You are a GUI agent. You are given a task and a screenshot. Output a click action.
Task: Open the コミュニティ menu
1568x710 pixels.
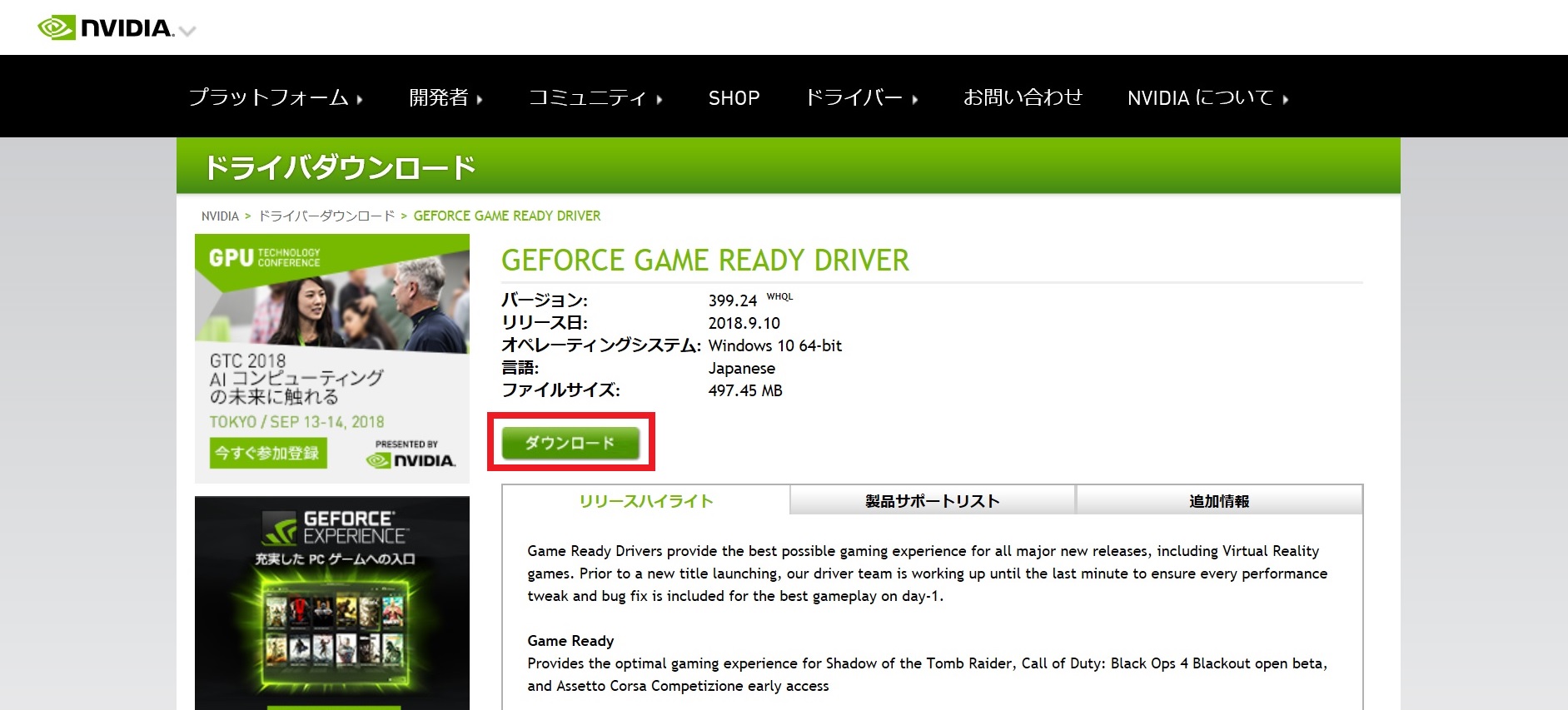click(595, 97)
